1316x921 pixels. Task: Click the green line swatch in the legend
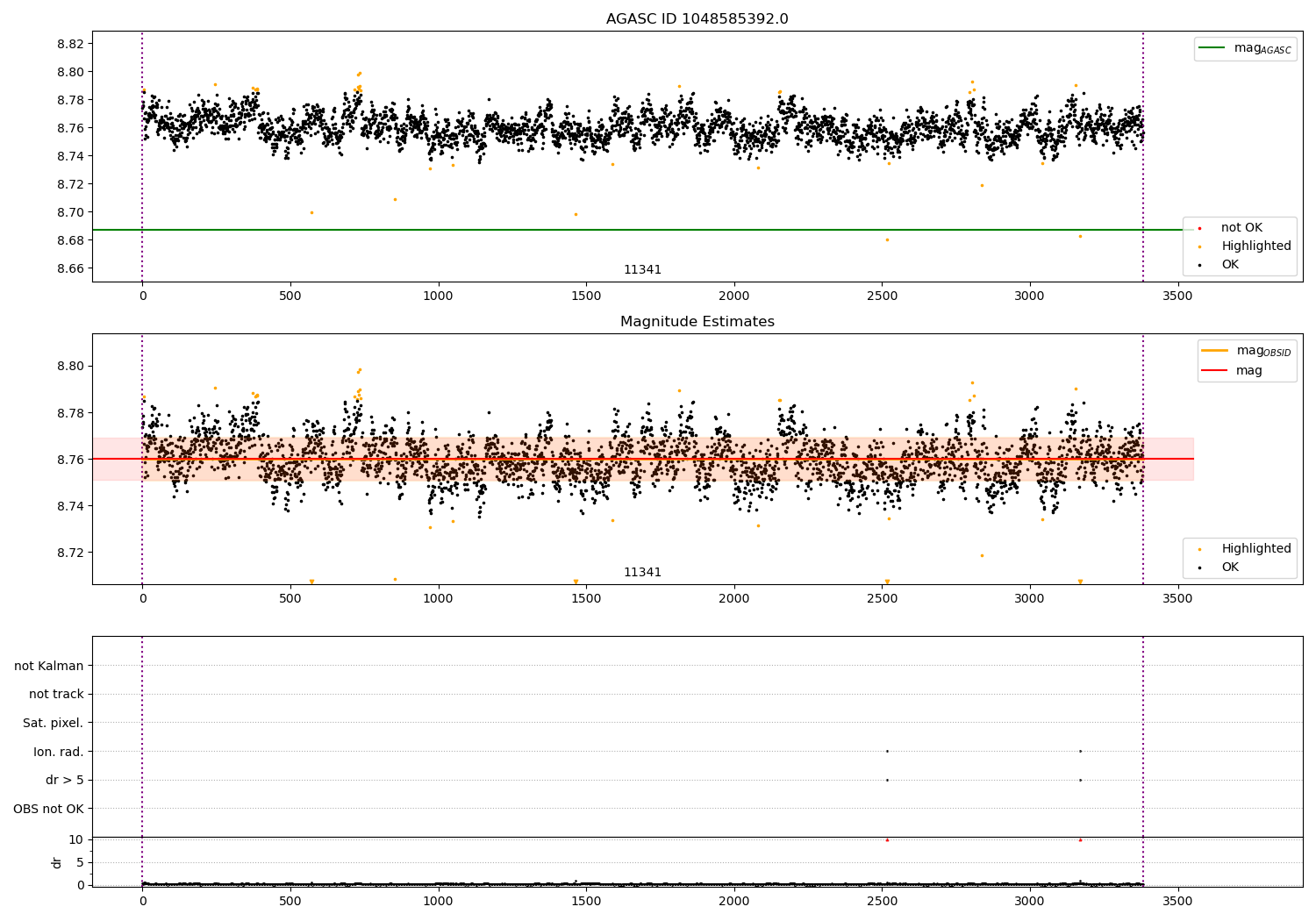(1212, 48)
